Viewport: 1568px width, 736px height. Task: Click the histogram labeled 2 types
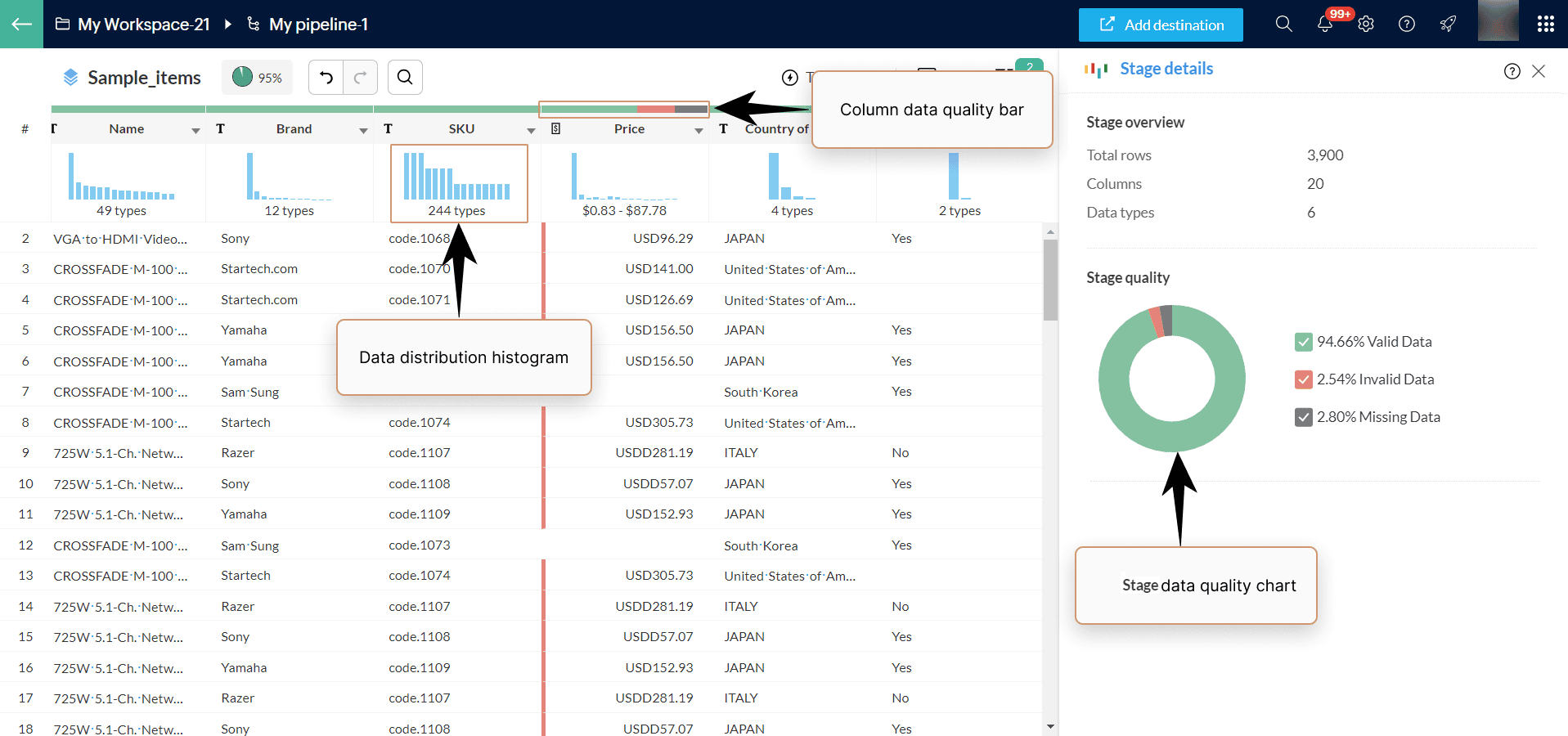coord(959,177)
